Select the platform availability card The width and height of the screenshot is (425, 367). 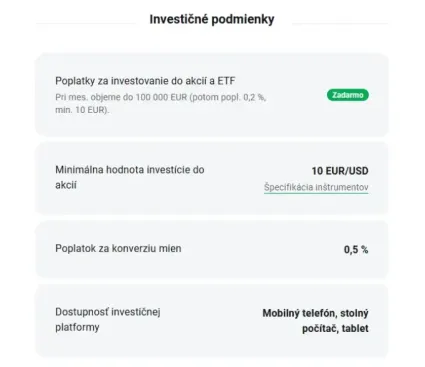coord(212,321)
